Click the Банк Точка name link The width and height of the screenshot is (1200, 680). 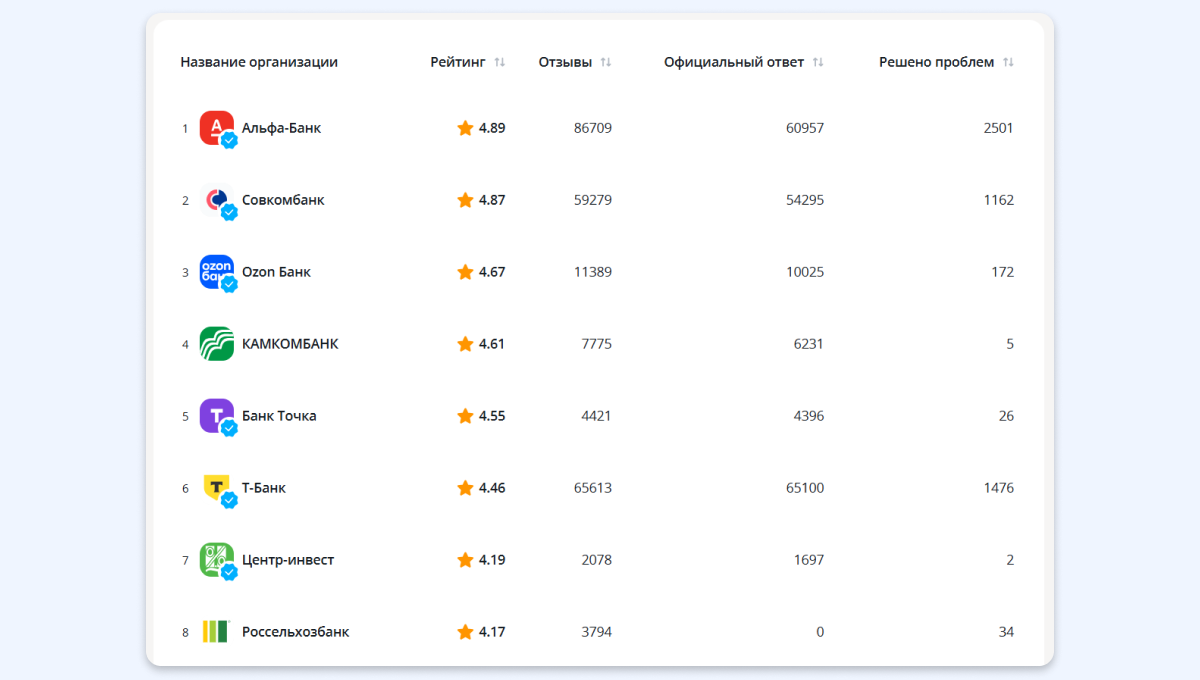tap(279, 416)
